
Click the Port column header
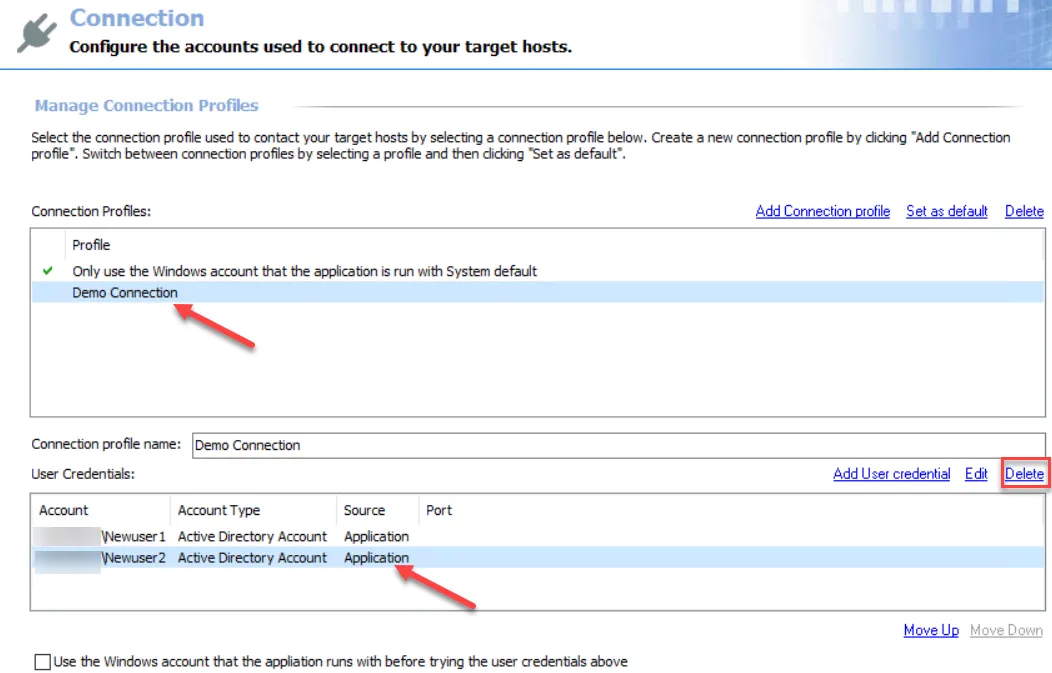[x=439, y=510]
